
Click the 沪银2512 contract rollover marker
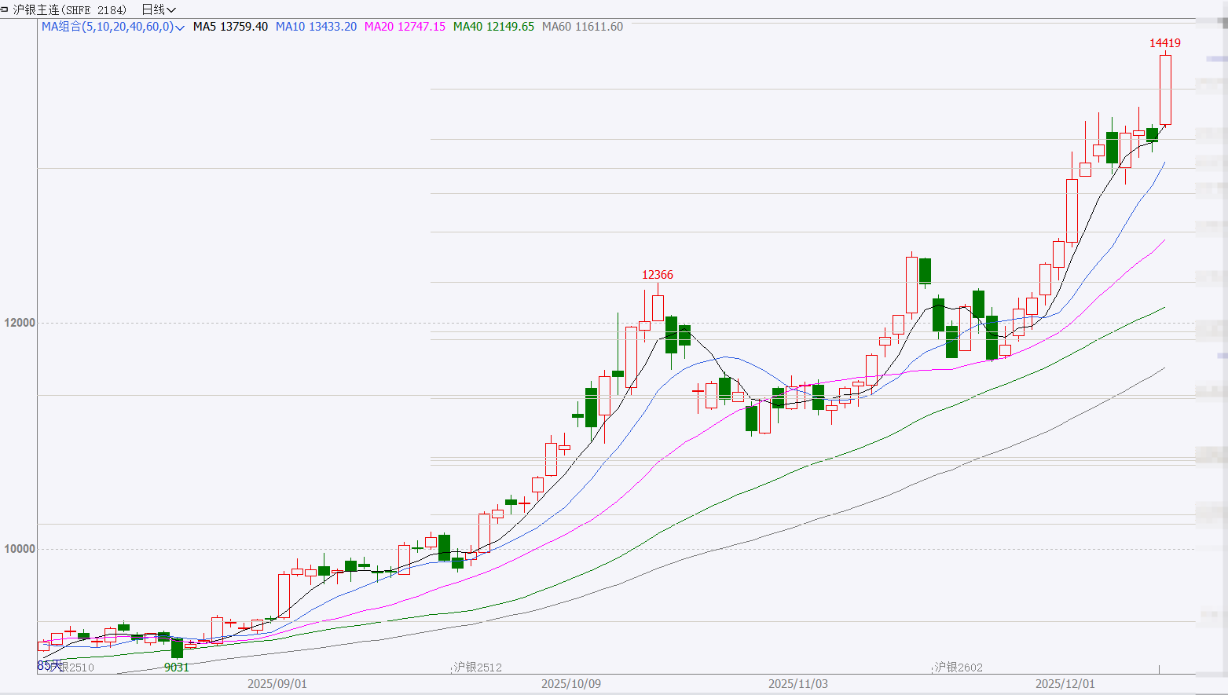point(476,667)
